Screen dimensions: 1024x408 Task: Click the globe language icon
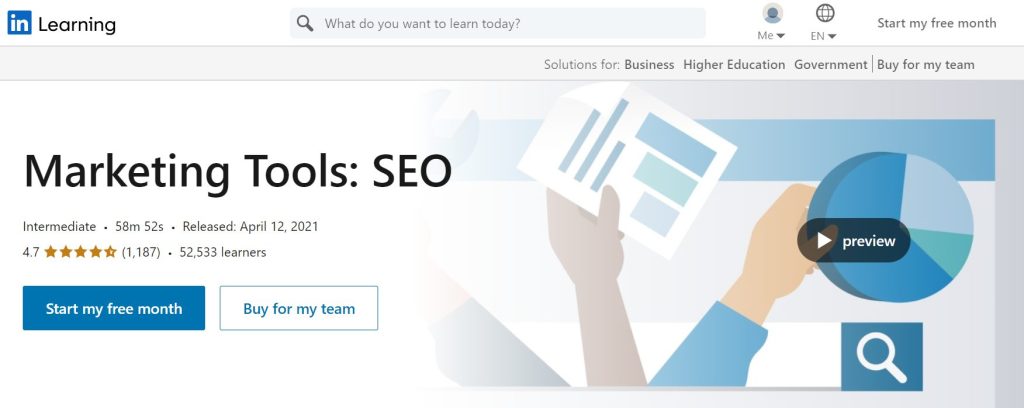tap(825, 14)
